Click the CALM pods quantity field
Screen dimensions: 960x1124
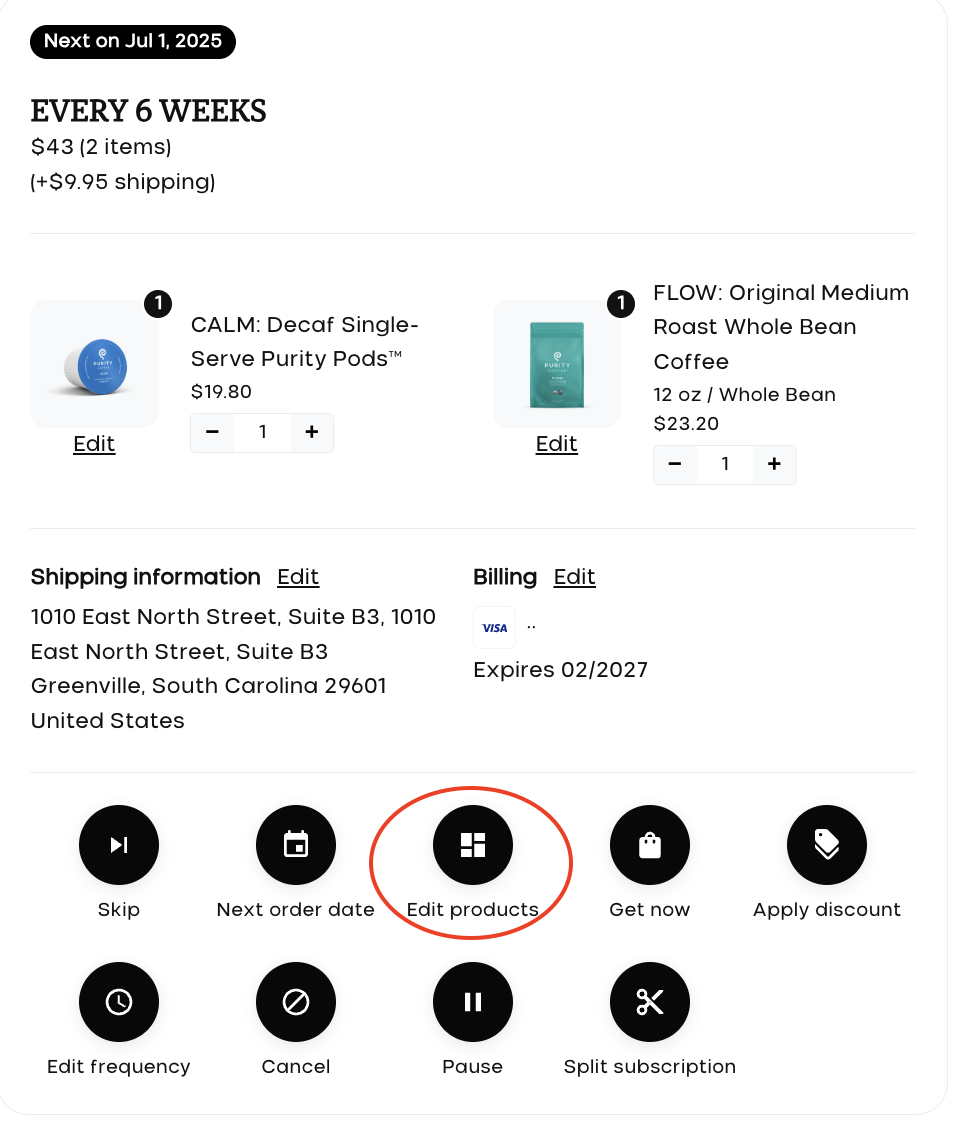pos(262,432)
